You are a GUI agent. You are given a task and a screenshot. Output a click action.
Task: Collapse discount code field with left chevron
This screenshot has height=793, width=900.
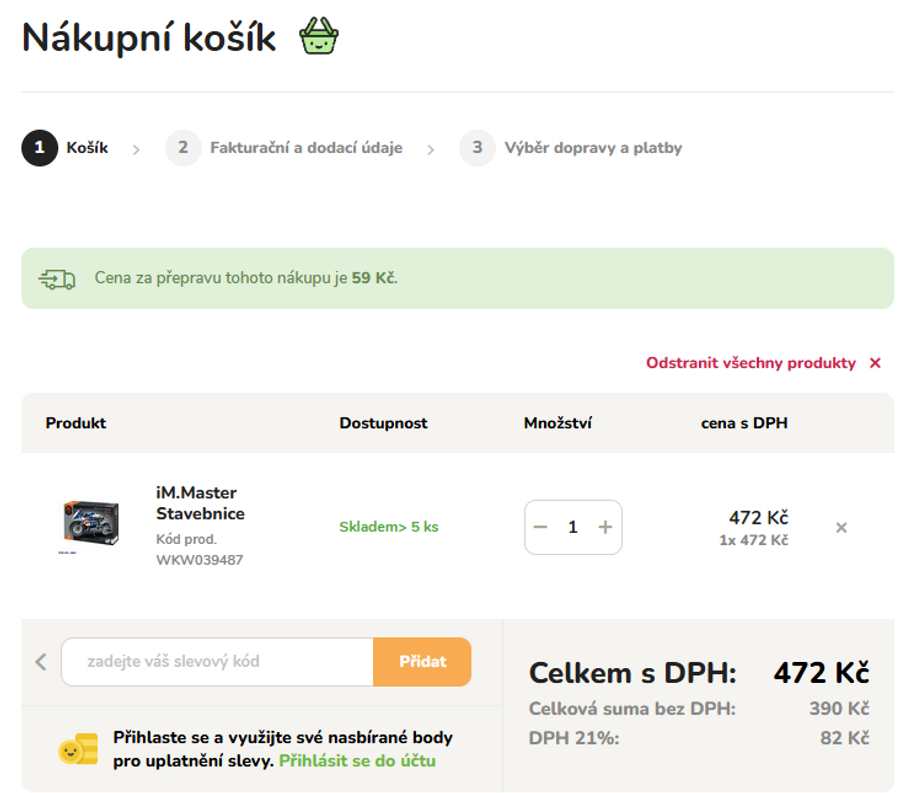tap(41, 662)
